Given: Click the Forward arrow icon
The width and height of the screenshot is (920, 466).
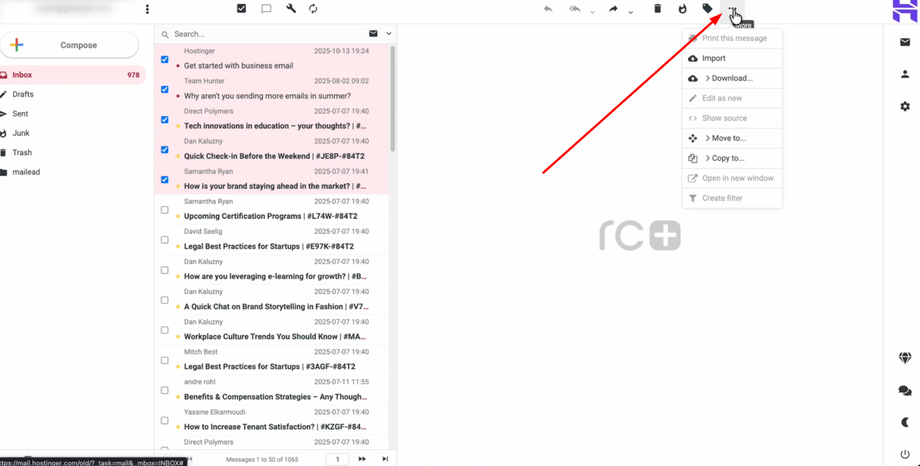Looking at the screenshot, I should 613,9.
